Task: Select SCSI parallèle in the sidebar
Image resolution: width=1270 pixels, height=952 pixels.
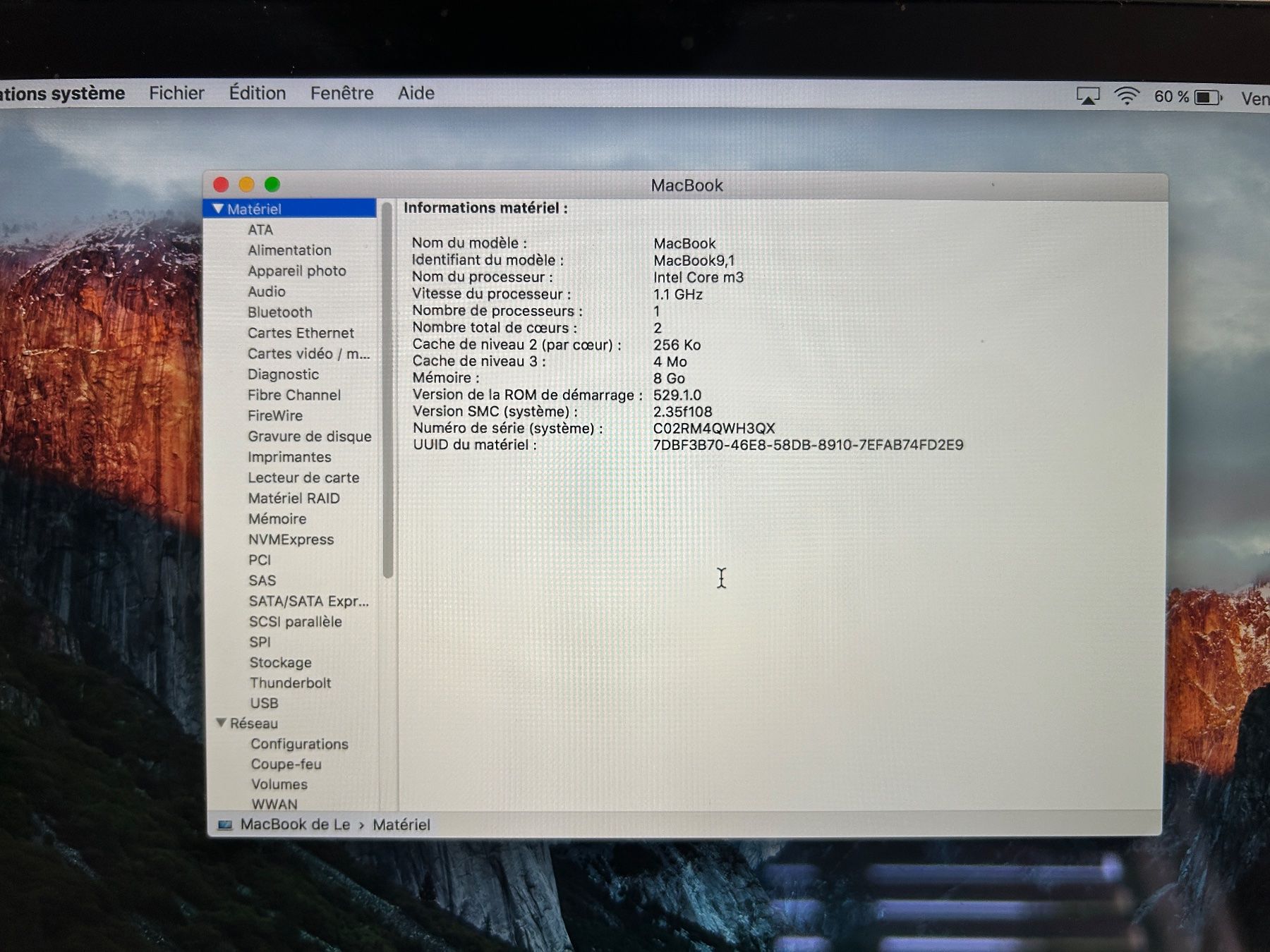Action: [x=296, y=622]
